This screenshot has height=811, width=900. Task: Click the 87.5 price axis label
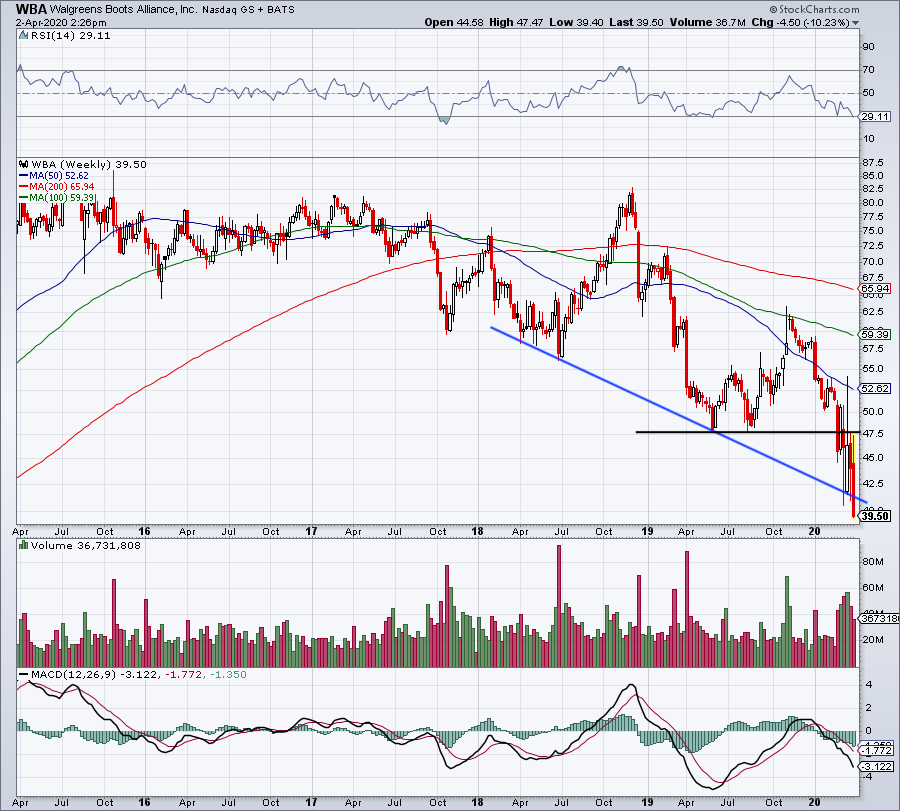pyautogui.click(x=873, y=163)
